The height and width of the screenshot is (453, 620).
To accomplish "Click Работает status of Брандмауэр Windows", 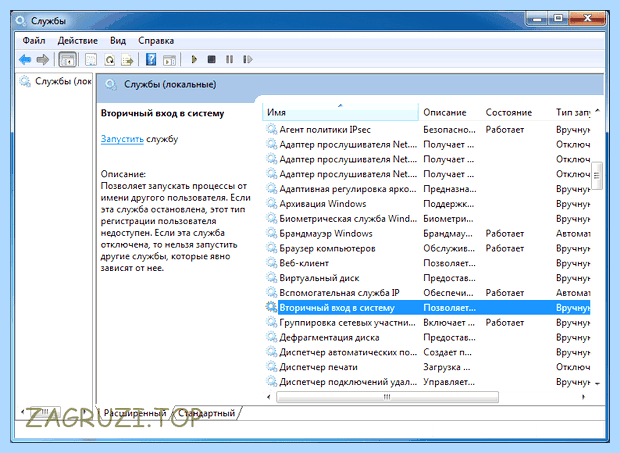I will click(505, 234).
